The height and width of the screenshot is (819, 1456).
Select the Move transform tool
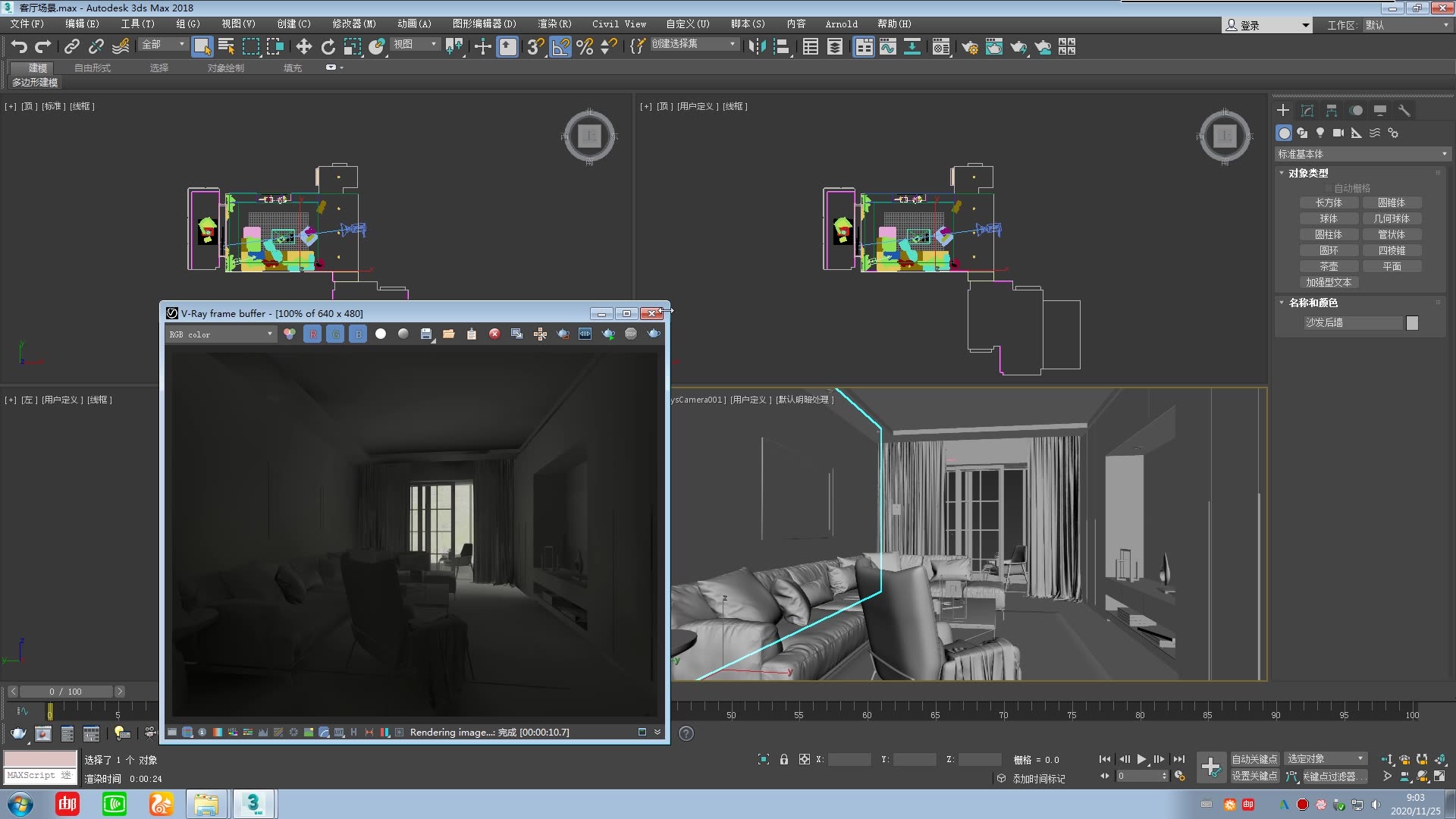[x=303, y=47]
